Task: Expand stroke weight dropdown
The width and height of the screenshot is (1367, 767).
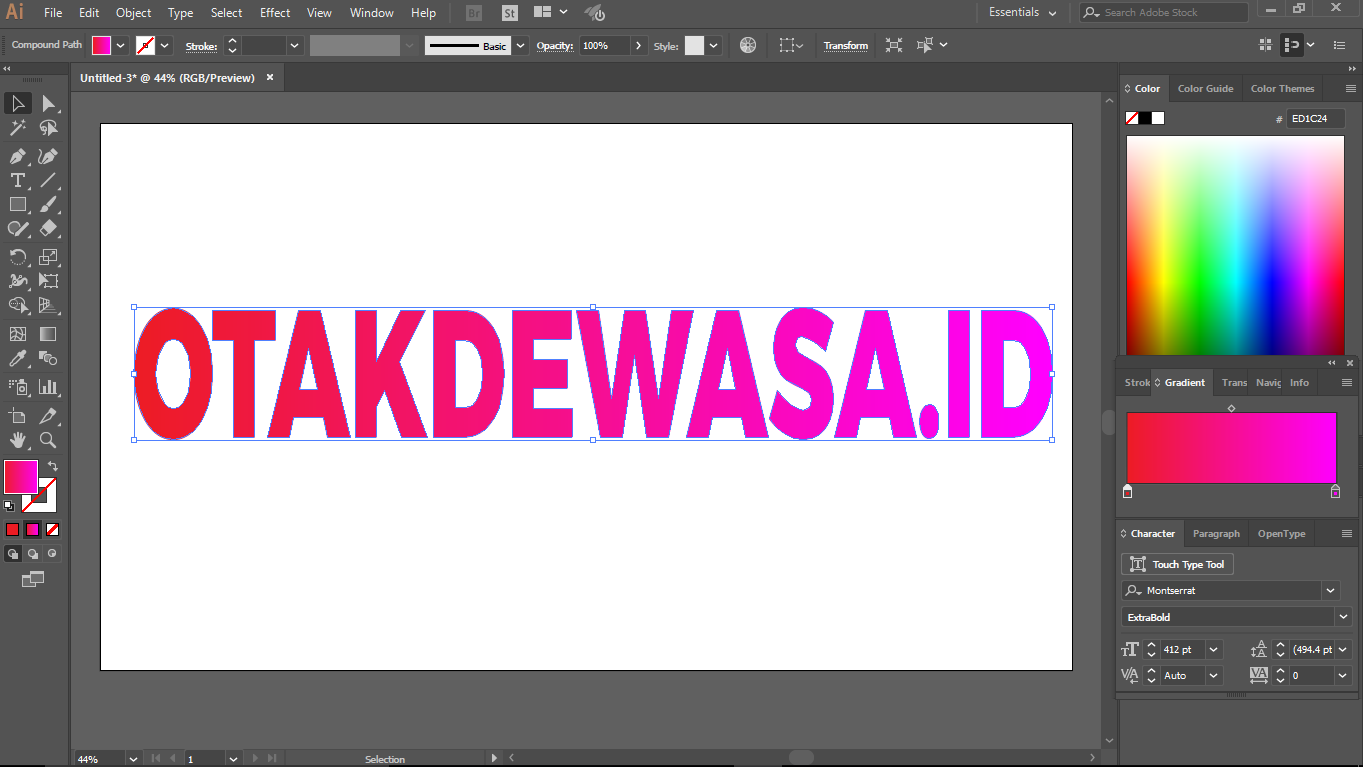Action: (294, 45)
